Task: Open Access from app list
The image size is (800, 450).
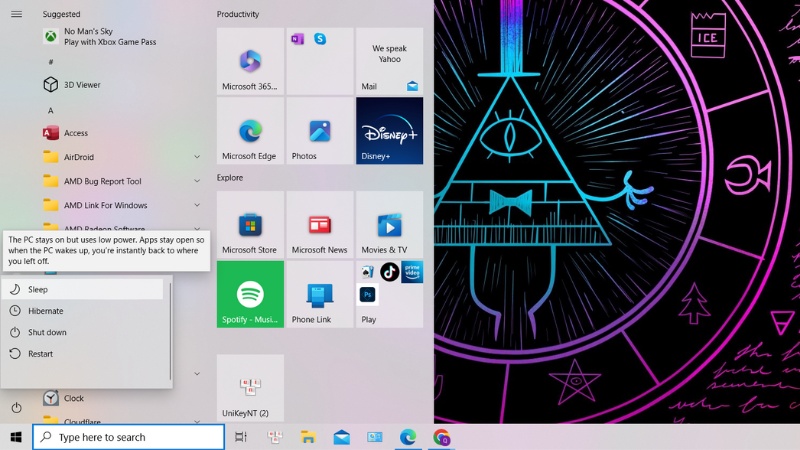Action: coord(121,133)
